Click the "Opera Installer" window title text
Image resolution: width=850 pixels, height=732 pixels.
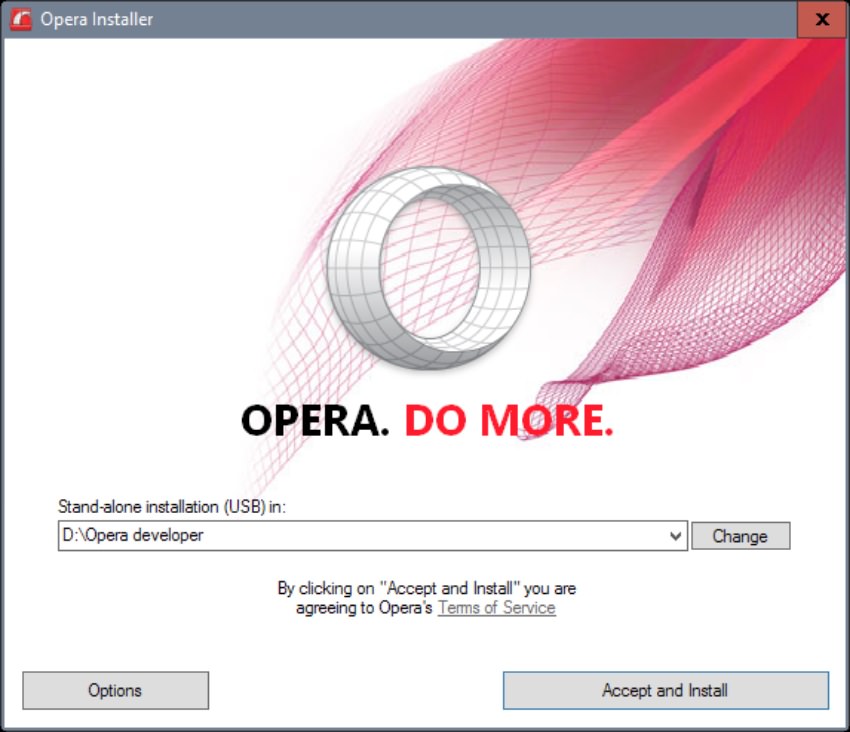97,19
